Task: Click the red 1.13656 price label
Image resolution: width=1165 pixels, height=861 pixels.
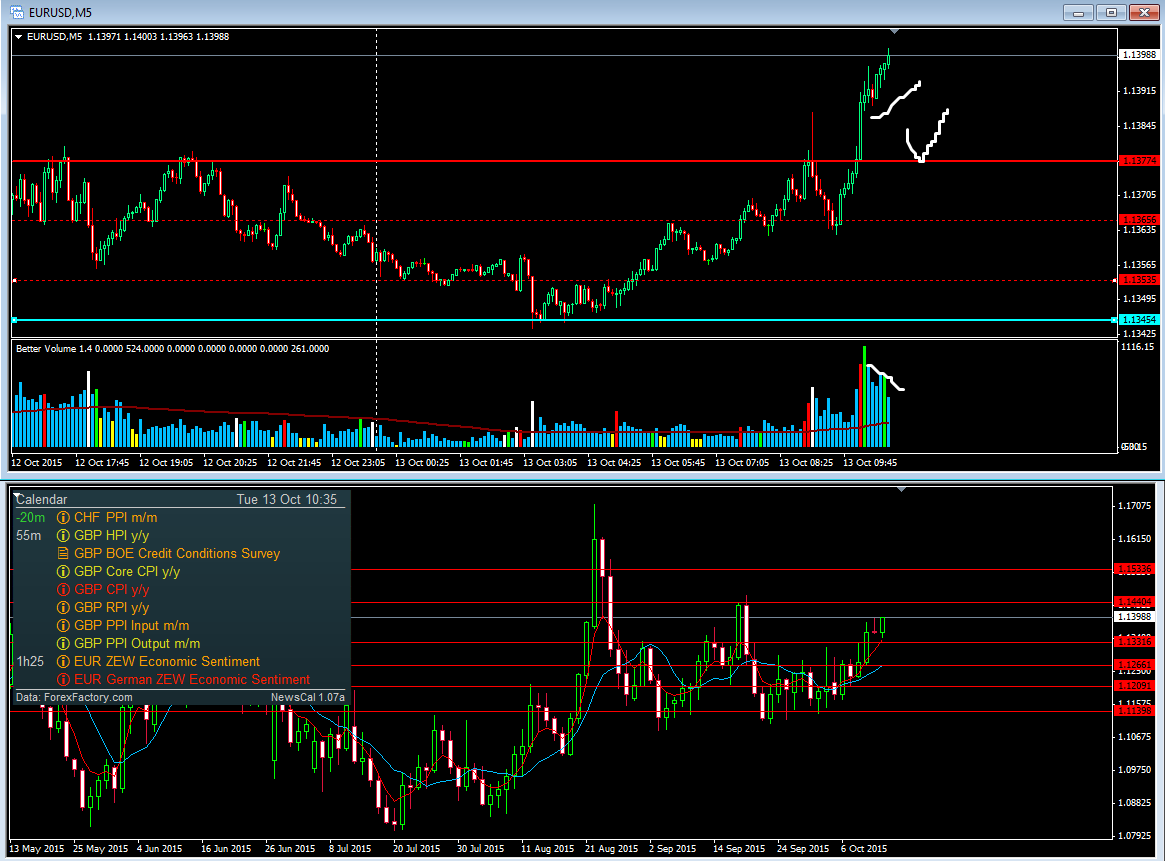Action: tap(1138, 220)
